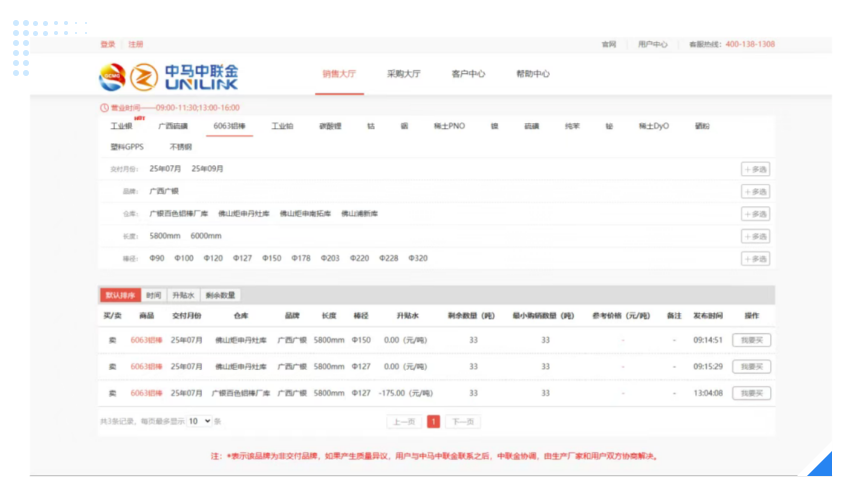Open 6063铝棒 link in the first row
The height and width of the screenshot is (485, 844).
click(x=146, y=340)
